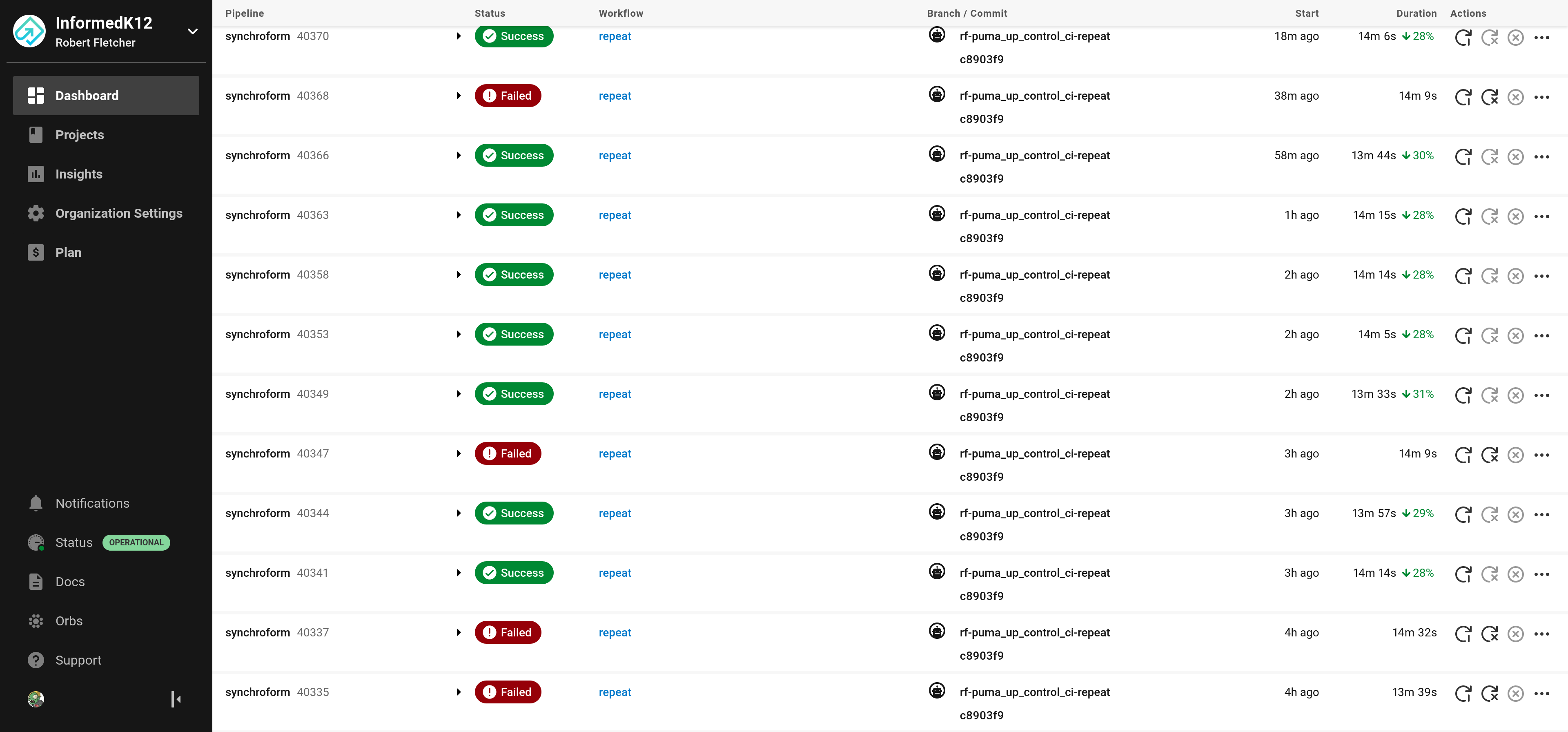Screen dimensions: 1568x732
Task: Expand pipeline 40370 details
Action: (x=458, y=36)
